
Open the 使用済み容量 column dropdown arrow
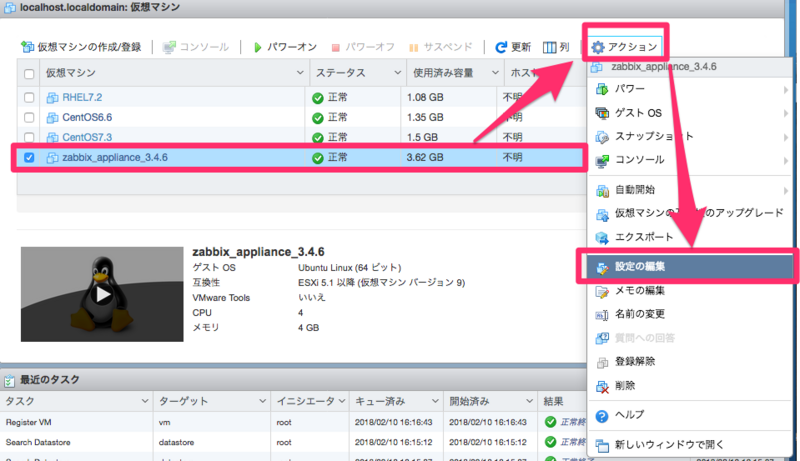tap(495, 73)
